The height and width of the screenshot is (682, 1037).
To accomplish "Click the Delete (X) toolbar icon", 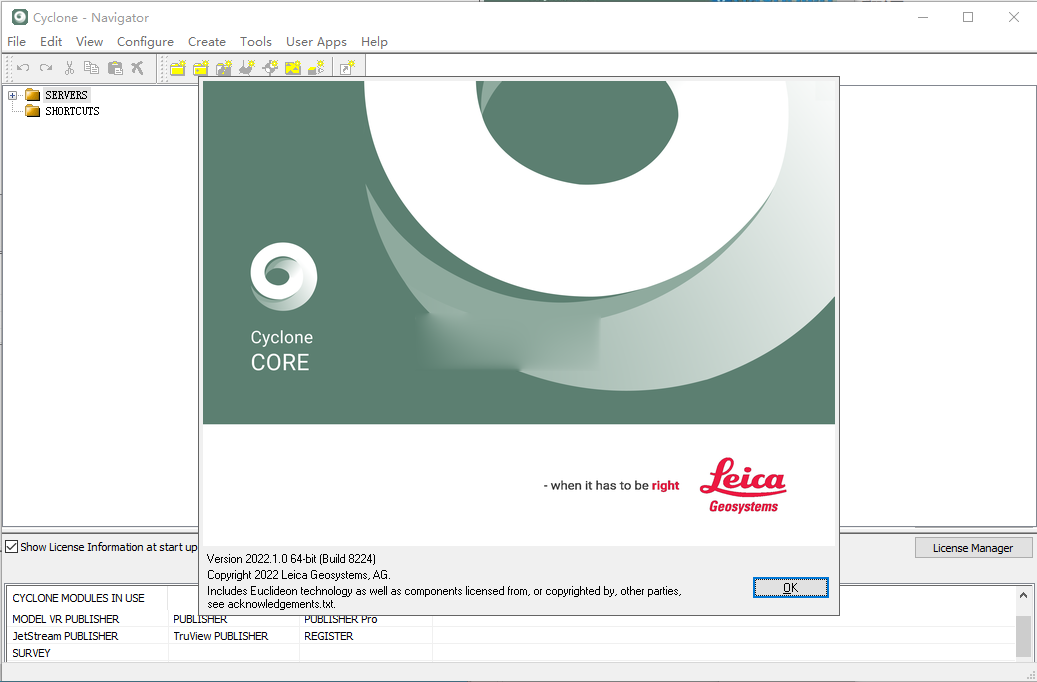I will tap(137, 68).
